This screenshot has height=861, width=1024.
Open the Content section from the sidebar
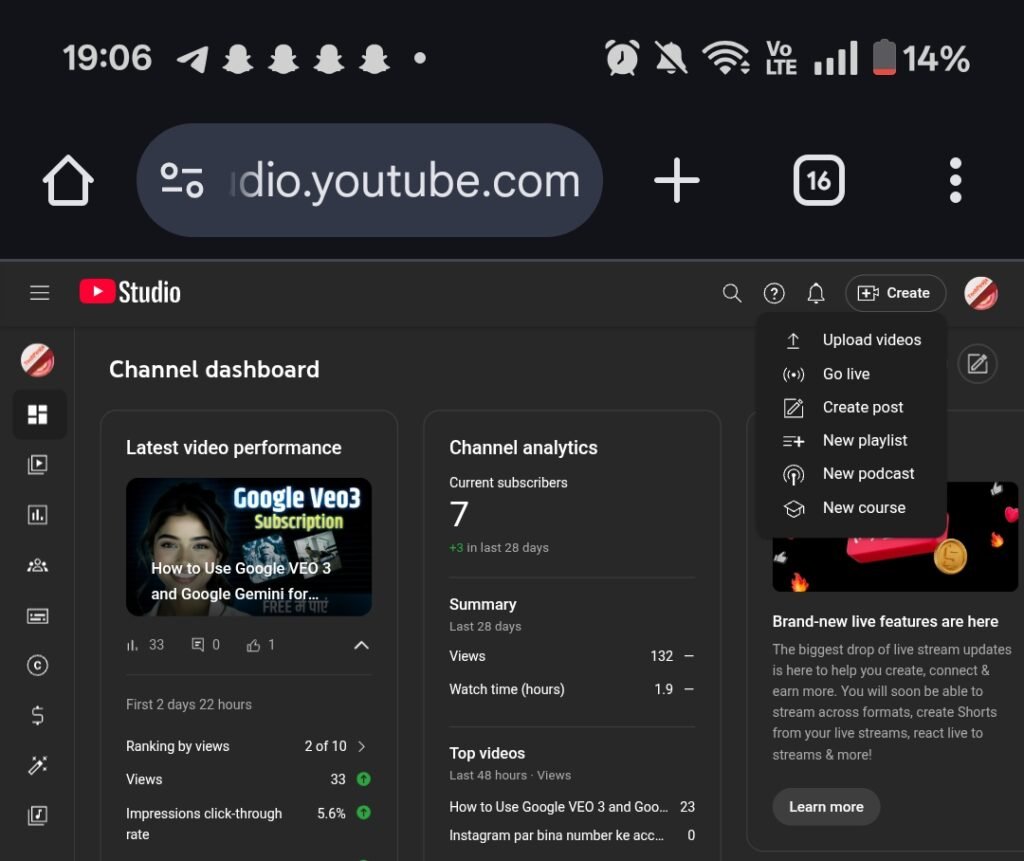[x=39, y=464]
